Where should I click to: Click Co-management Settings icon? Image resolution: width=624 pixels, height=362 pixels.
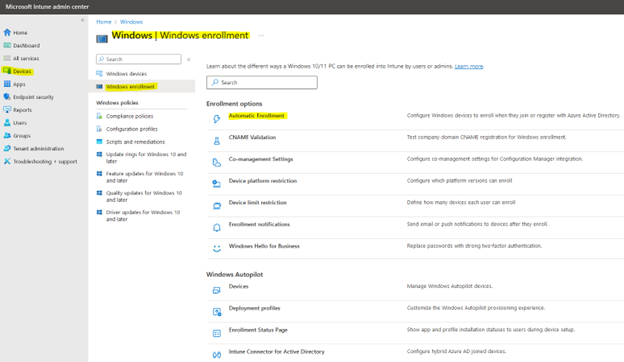(x=216, y=162)
